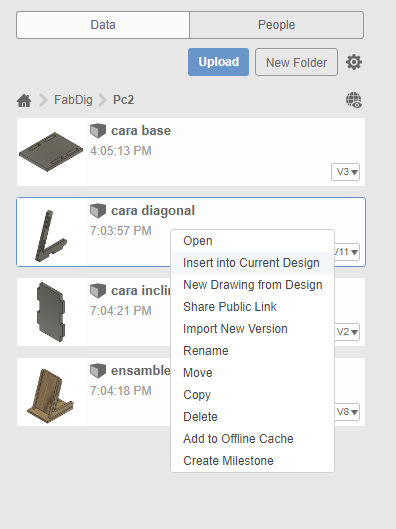Click Pc2 folder in the breadcrumb
This screenshot has width=396, height=529.
(x=123, y=100)
